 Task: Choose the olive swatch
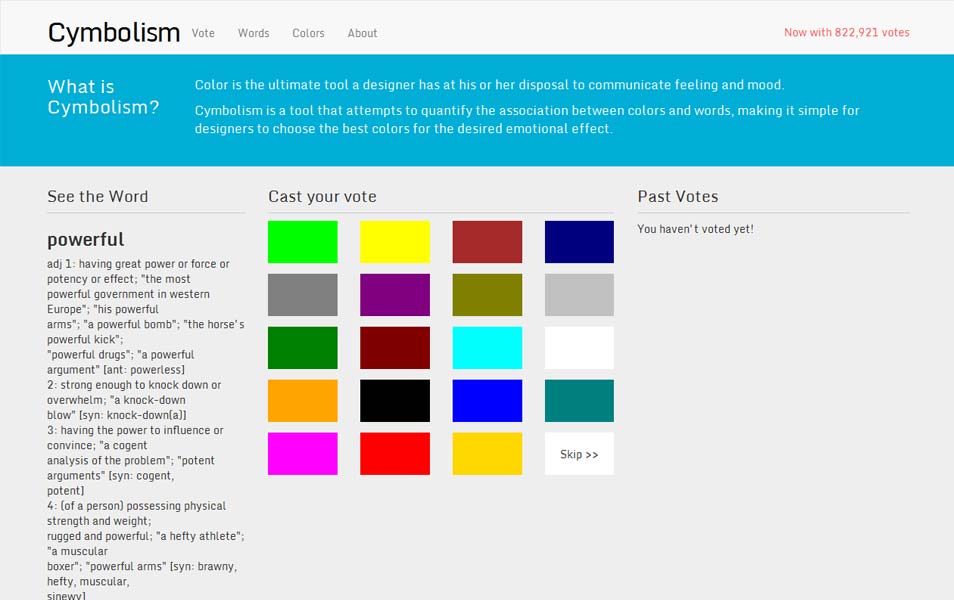click(487, 295)
